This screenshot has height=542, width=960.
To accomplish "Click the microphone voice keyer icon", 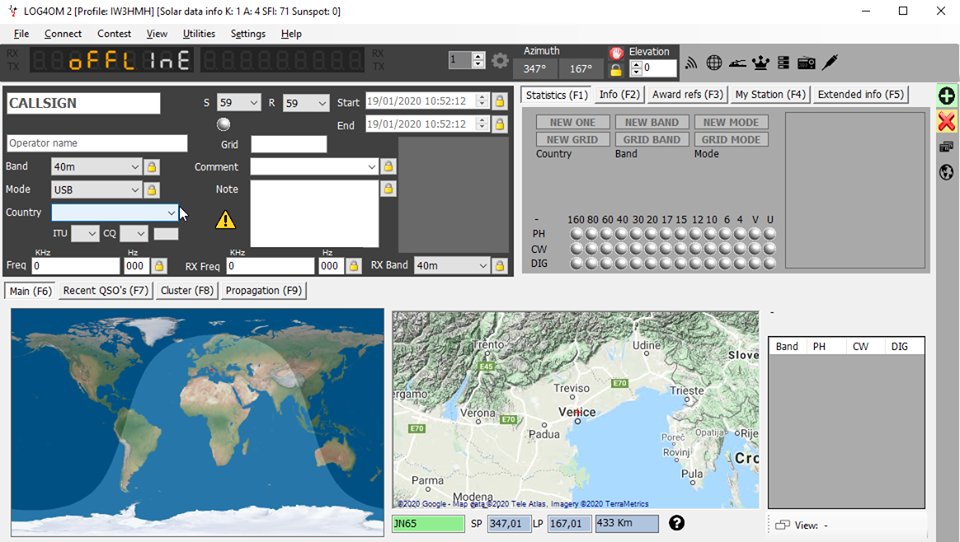I will tap(830, 62).
